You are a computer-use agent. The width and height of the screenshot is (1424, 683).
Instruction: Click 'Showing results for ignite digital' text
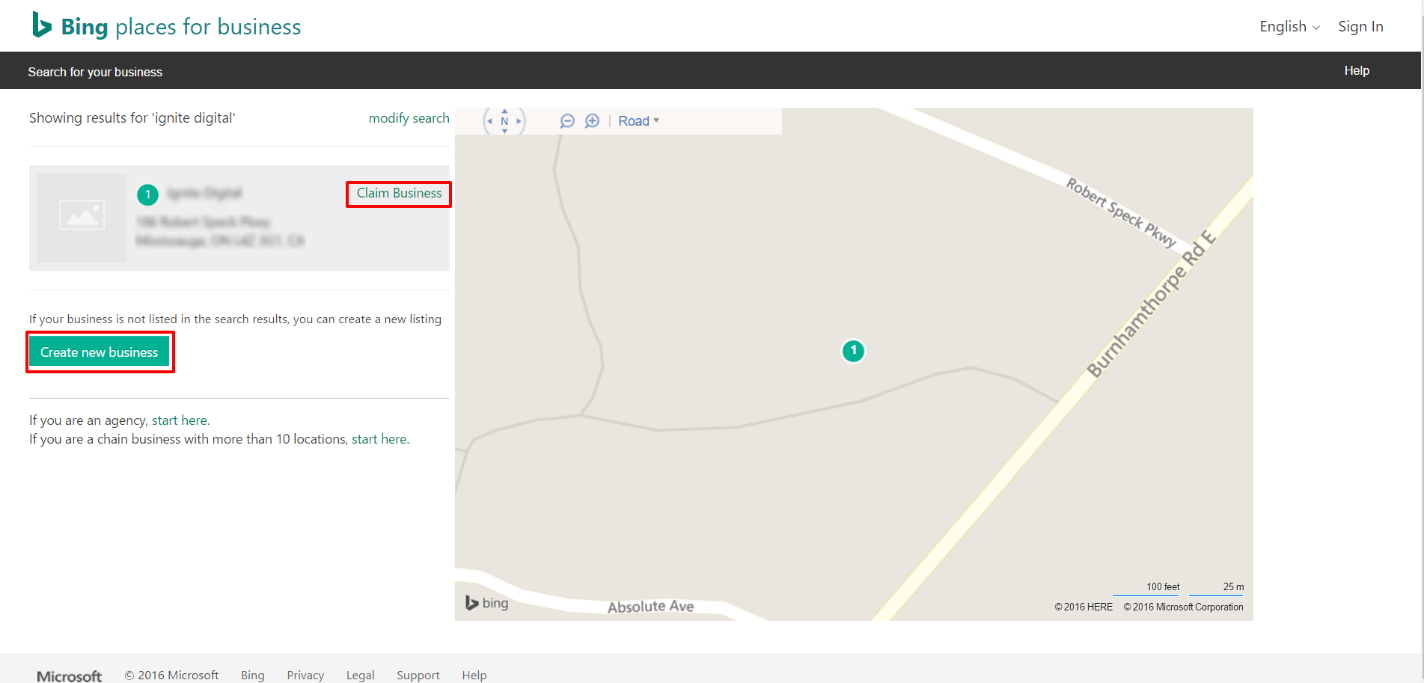coord(132,118)
